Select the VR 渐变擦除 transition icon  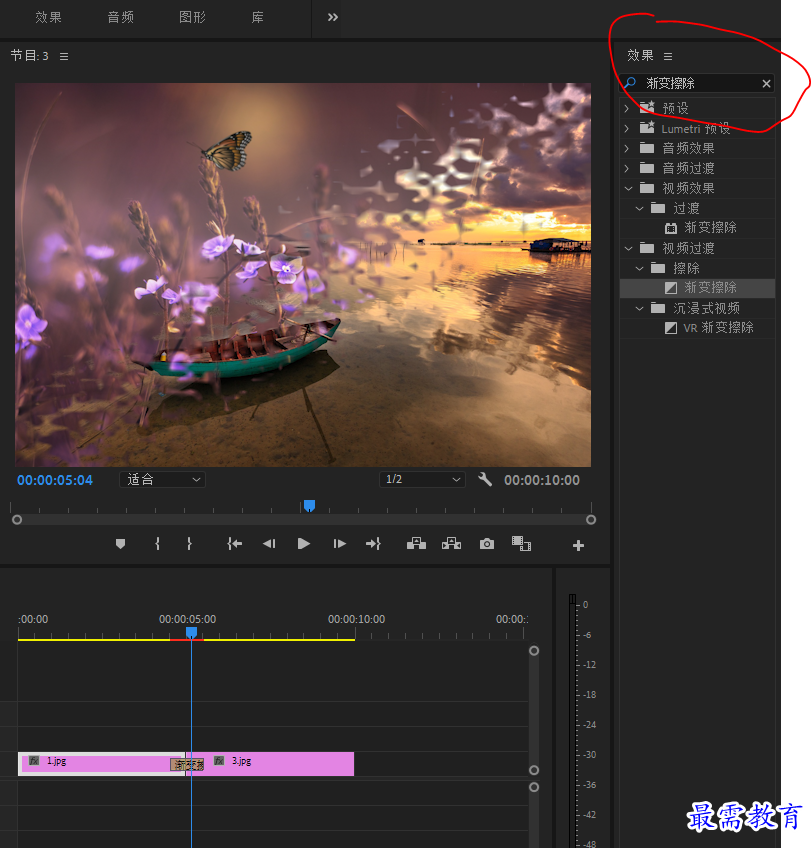tap(670, 328)
